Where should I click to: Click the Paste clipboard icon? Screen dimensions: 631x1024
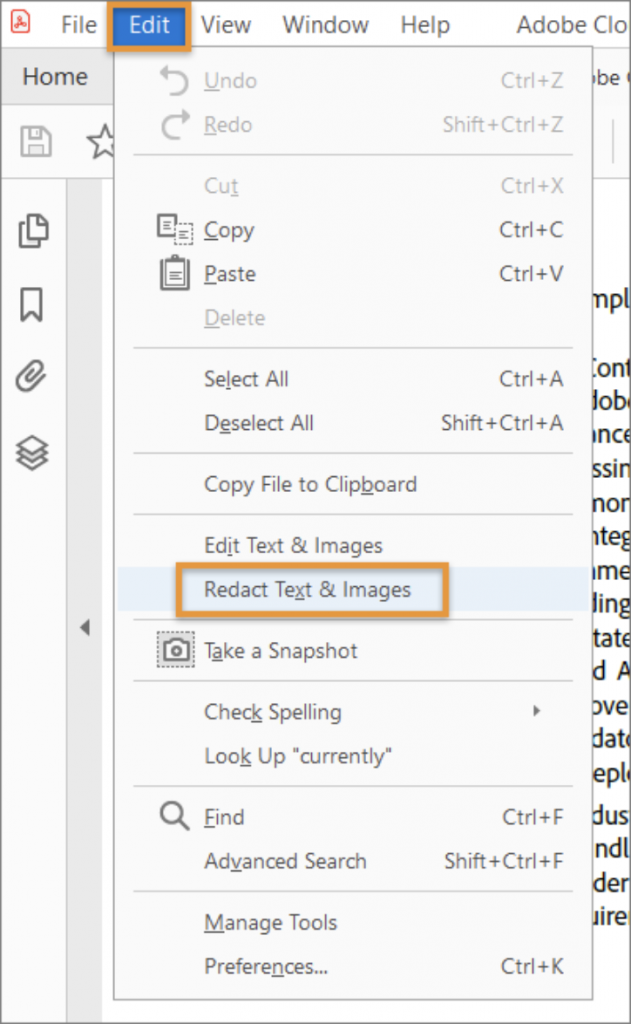click(x=176, y=274)
